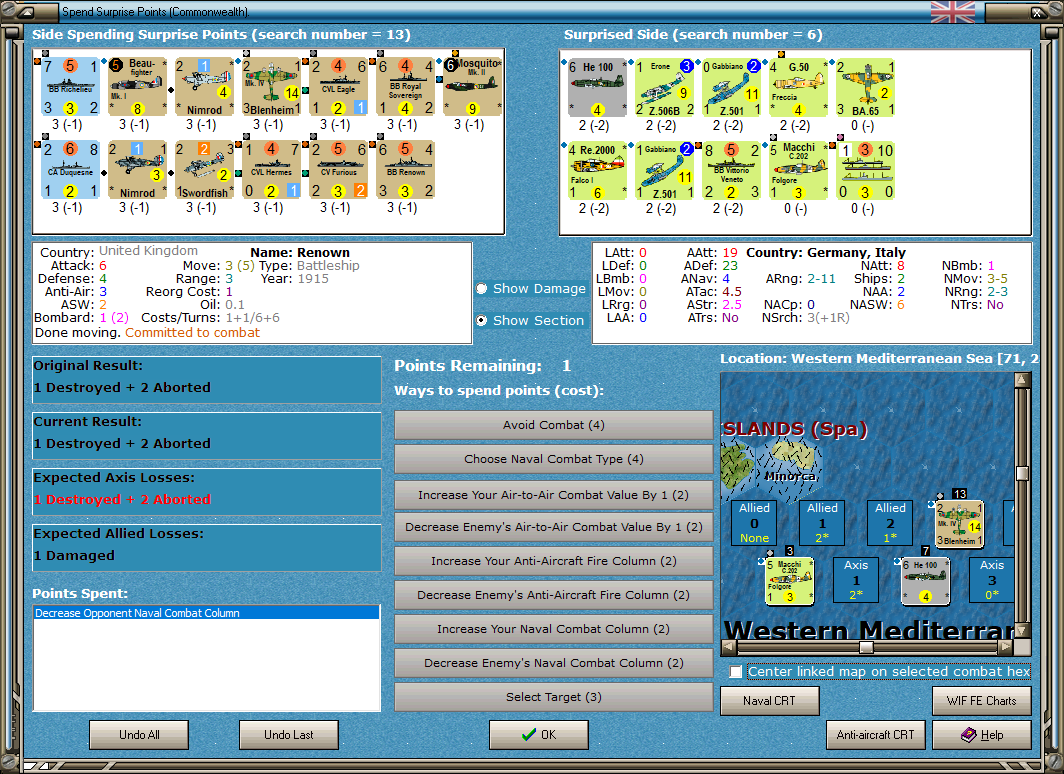Select the Mosquito Mk. II counter
The image size is (1064, 774).
pyautogui.click(x=472, y=86)
